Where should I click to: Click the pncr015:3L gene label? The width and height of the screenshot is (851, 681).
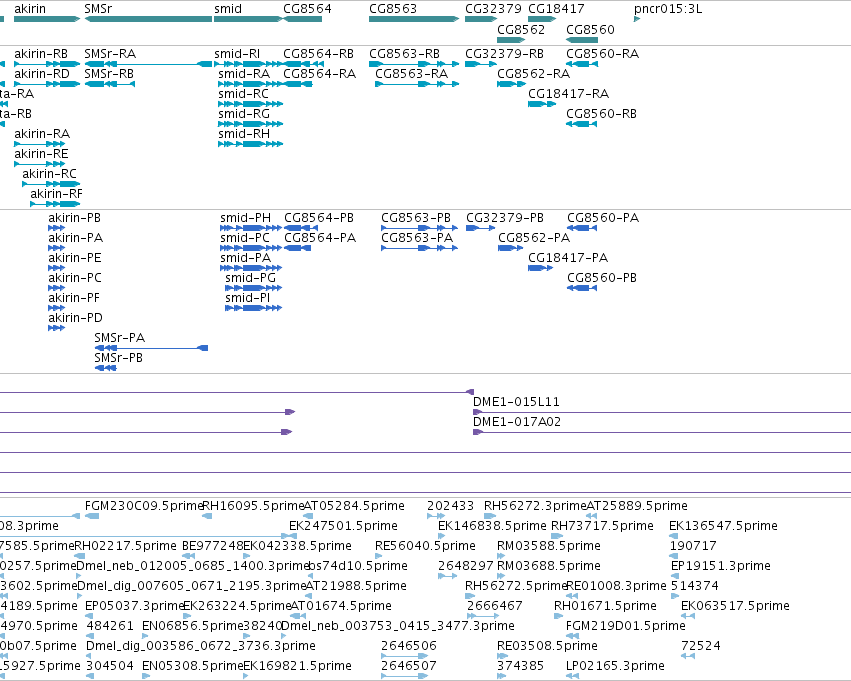668,9
